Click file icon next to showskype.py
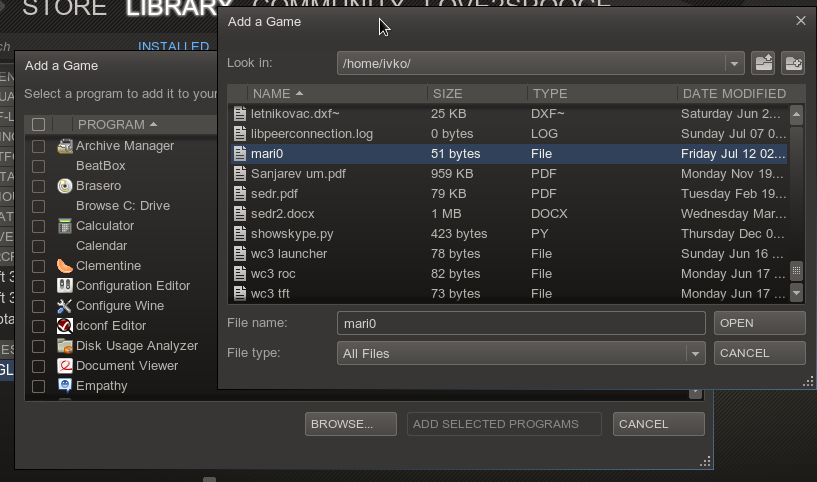 coord(240,233)
